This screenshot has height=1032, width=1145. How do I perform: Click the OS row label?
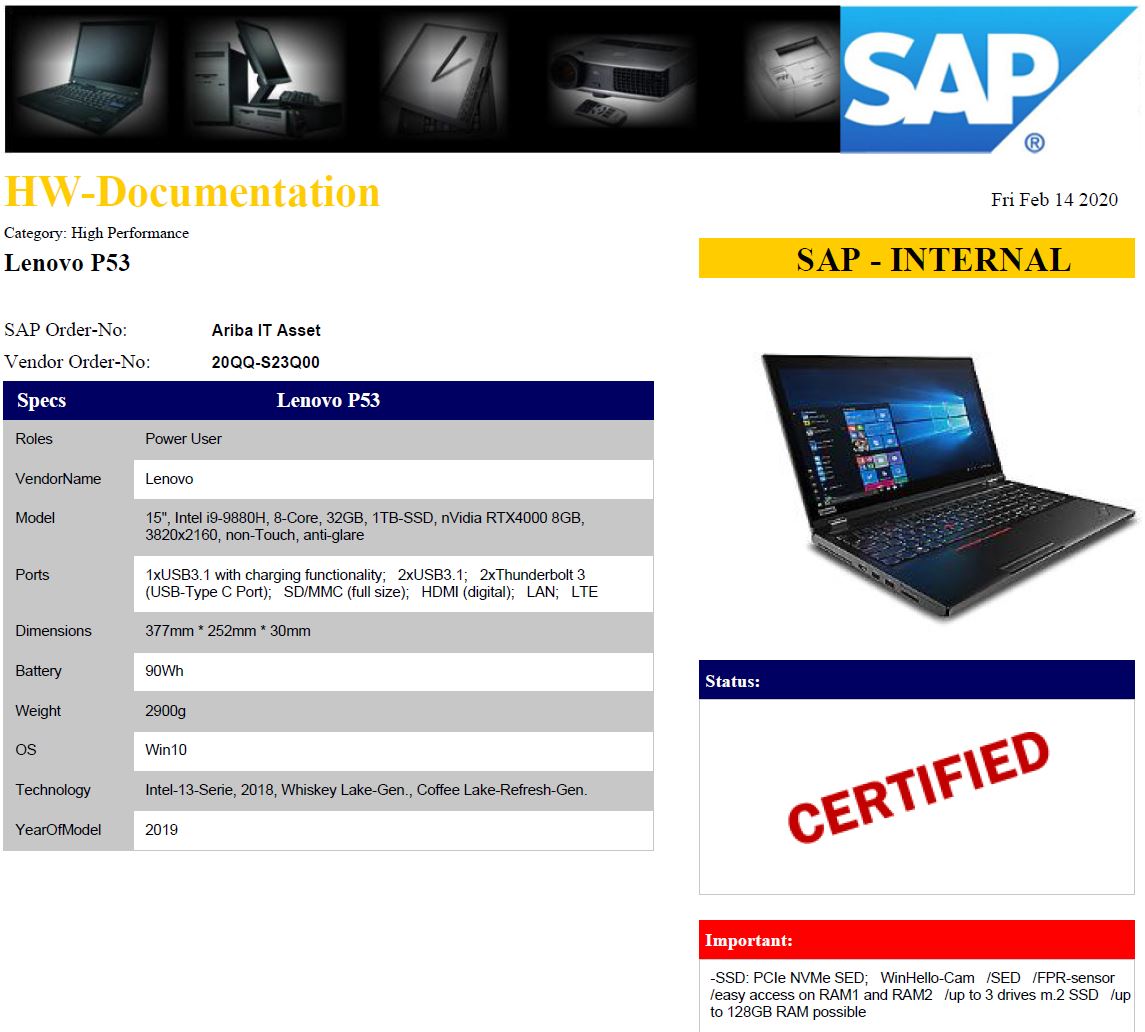pyautogui.click(x=26, y=750)
